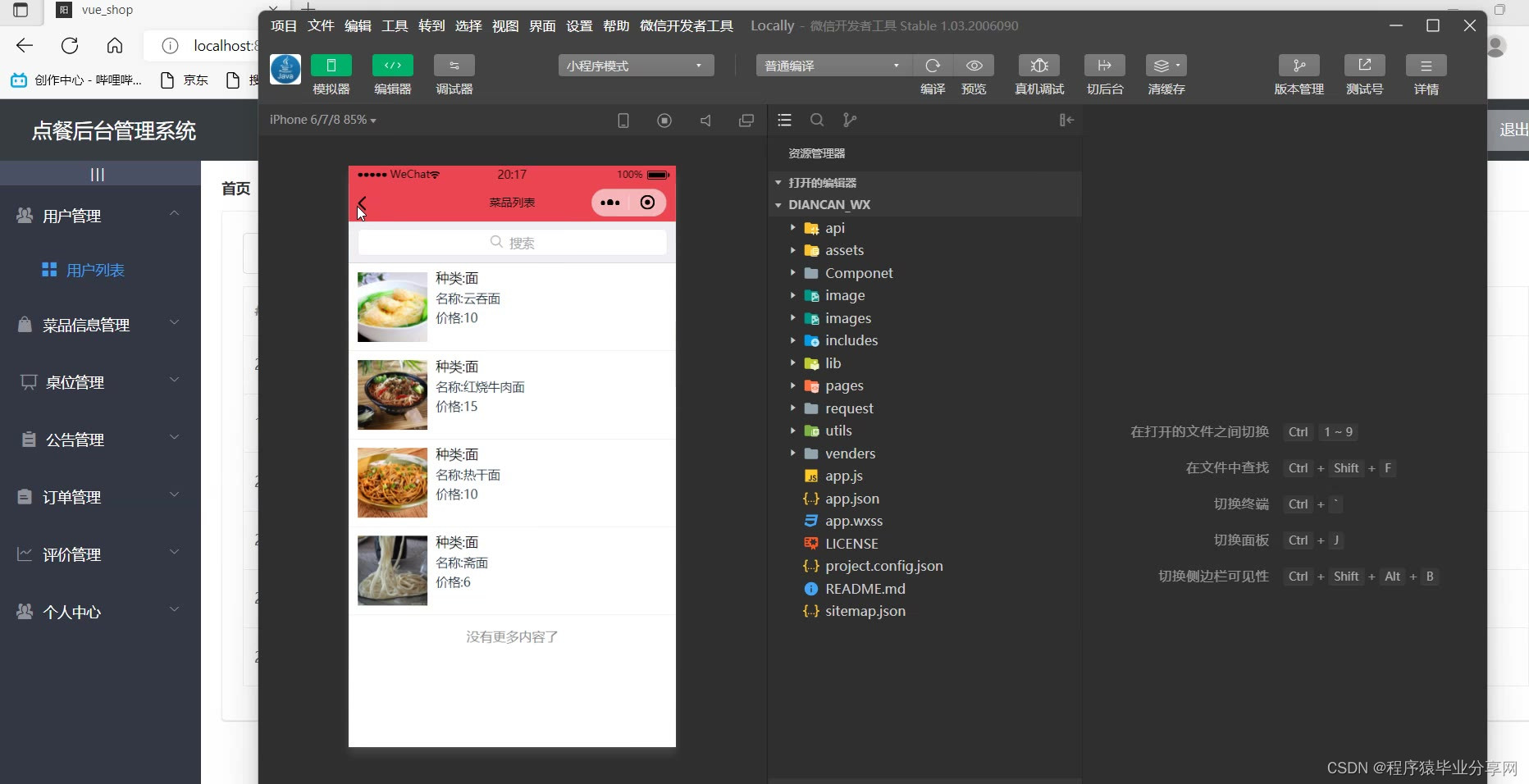1529x784 pixels.
Task: Click the detach simulator window icon
Action: click(x=746, y=121)
